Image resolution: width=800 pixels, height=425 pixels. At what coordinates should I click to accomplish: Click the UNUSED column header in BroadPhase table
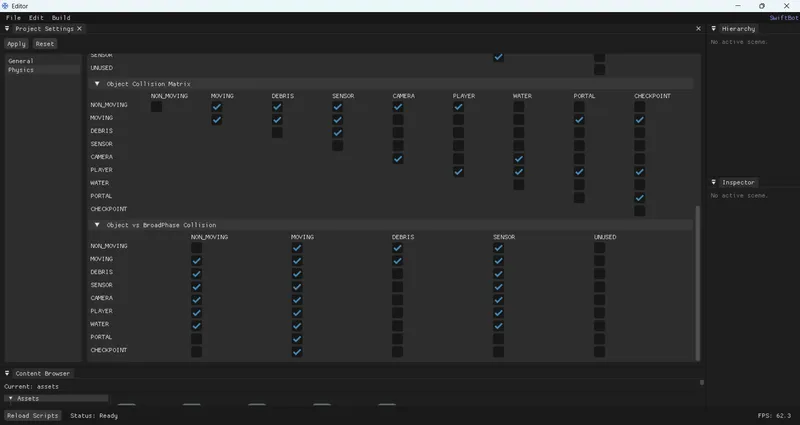605,237
